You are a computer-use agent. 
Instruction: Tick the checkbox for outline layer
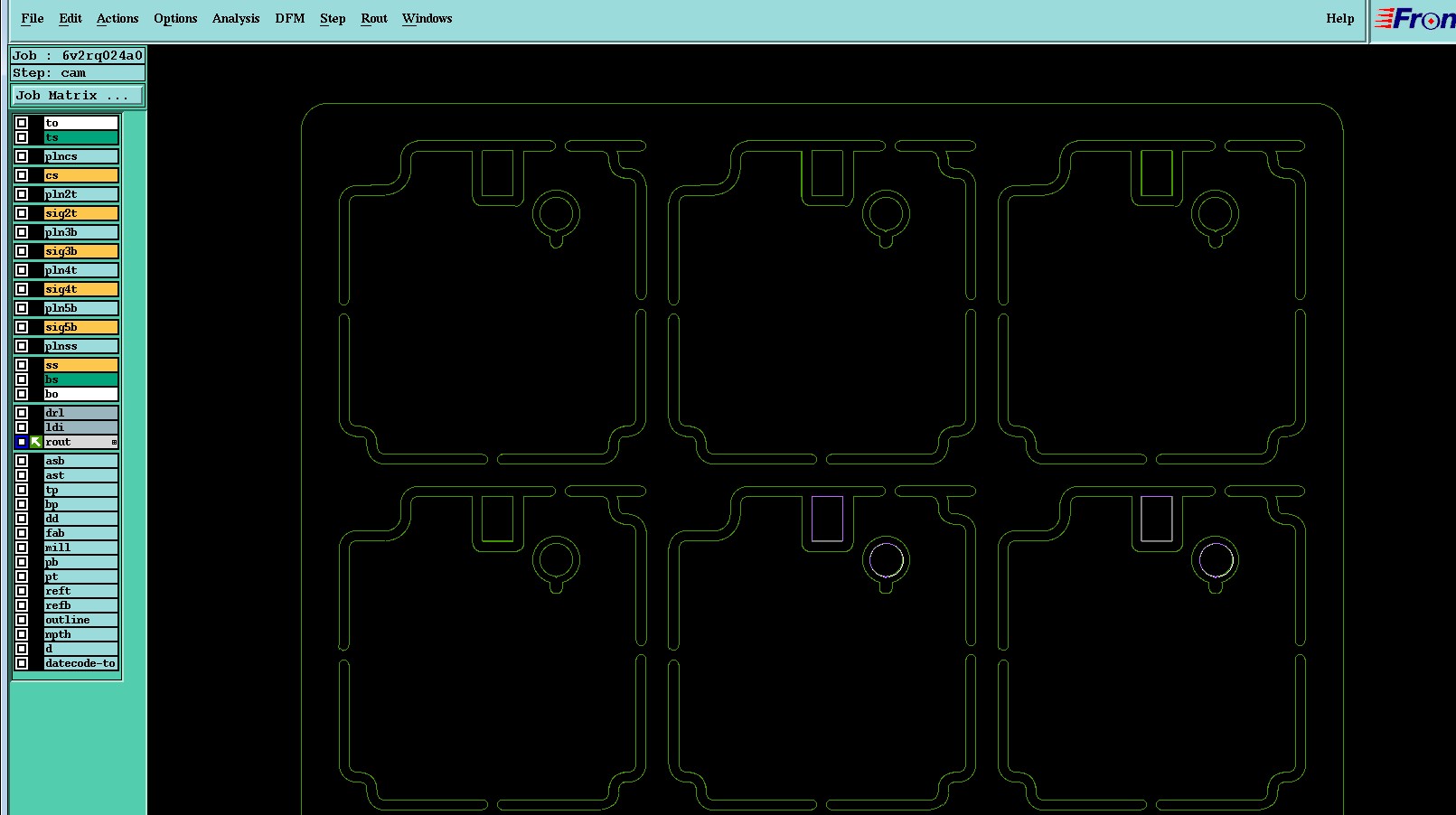tap(22, 620)
